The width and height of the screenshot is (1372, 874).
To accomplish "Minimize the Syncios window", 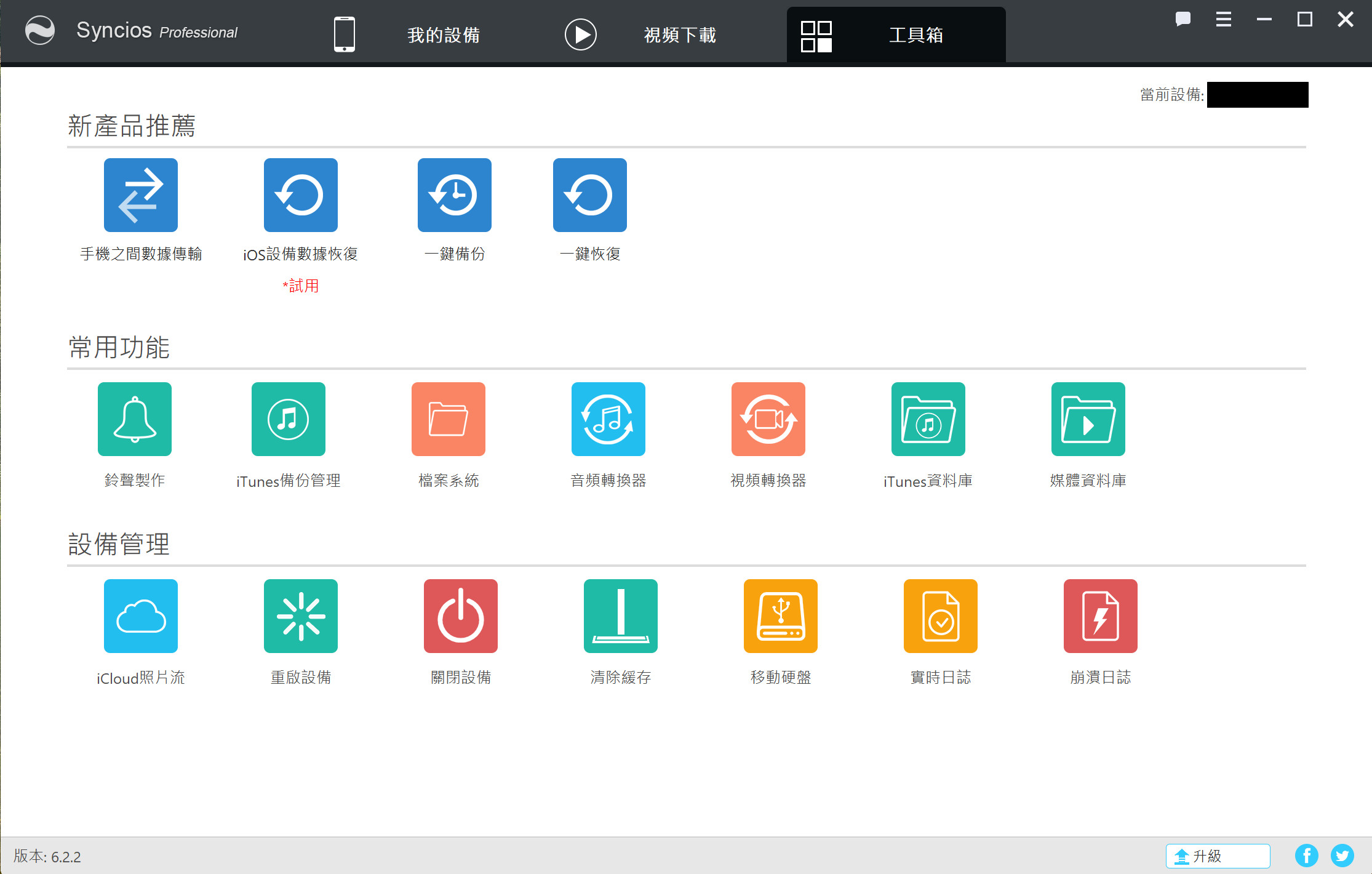I will (x=1264, y=19).
